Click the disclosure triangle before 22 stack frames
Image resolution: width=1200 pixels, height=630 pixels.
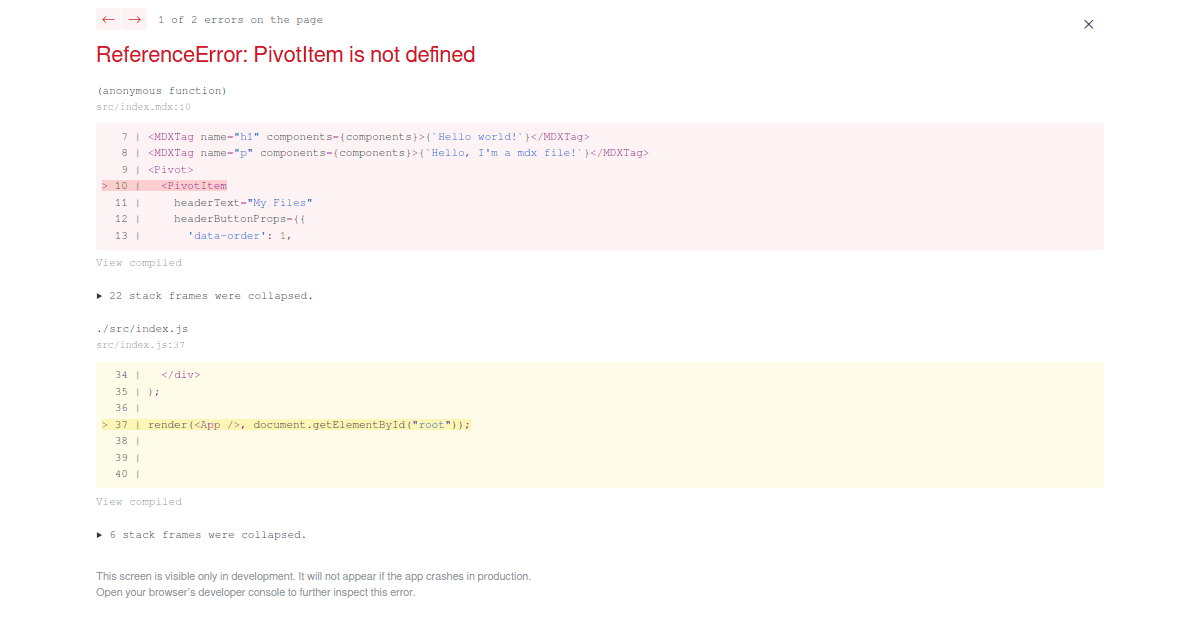click(99, 295)
